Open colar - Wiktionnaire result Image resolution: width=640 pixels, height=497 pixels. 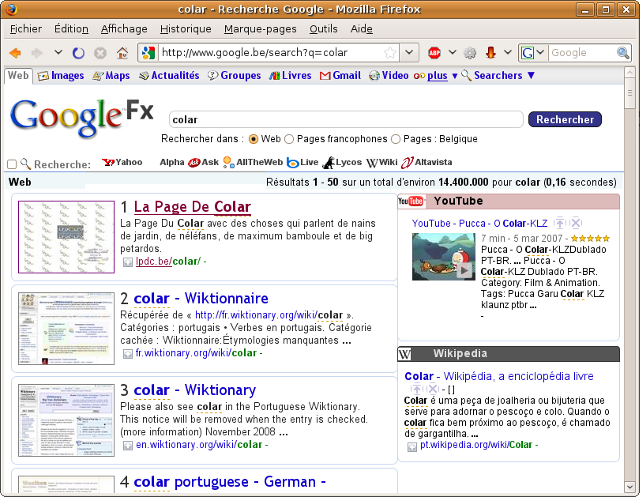[x=201, y=298]
